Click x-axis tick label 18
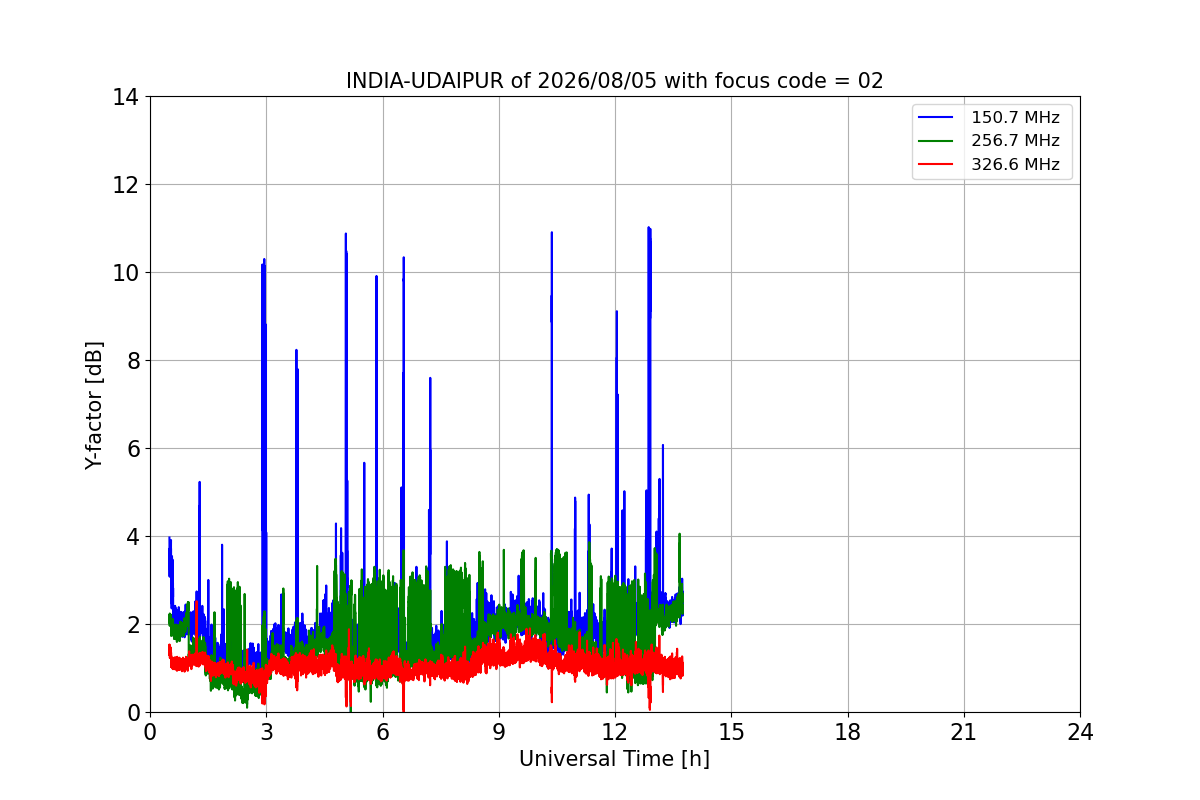1200x800 pixels. pyautogui.click(x=848, y=732)
